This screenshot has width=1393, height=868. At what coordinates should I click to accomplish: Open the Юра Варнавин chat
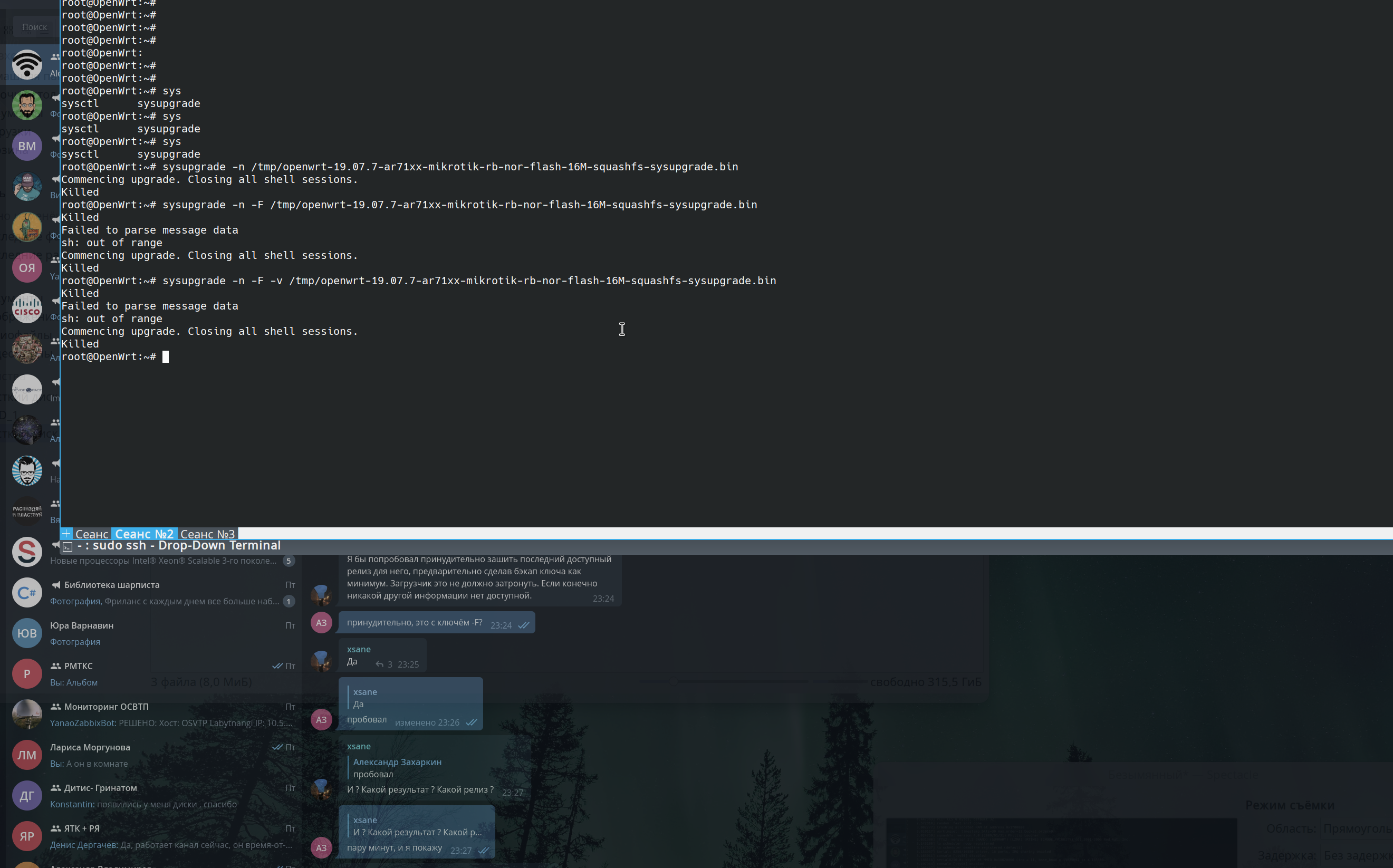(x=154, y=633)
